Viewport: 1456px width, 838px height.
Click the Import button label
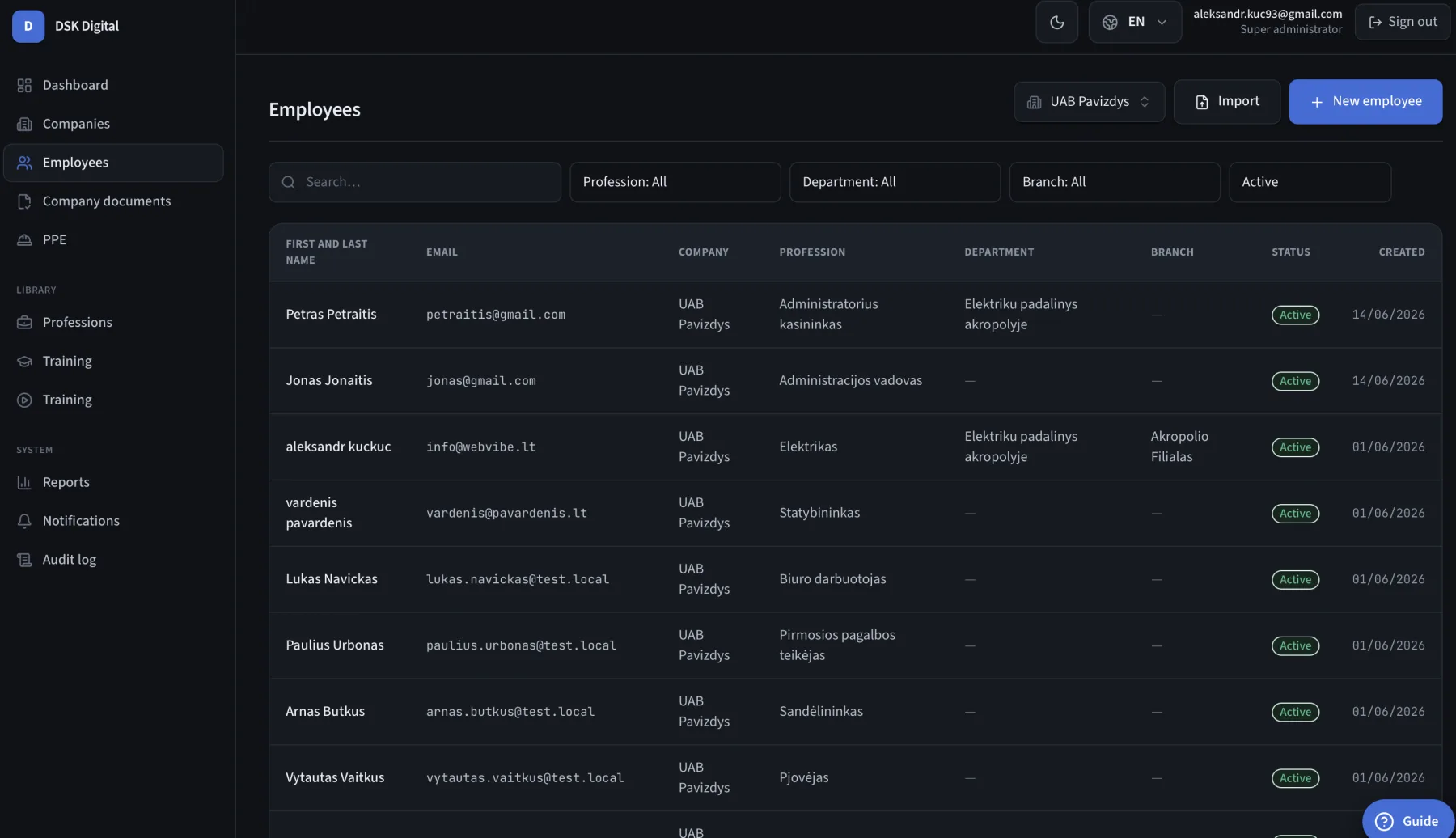(x=1238, y=101)
